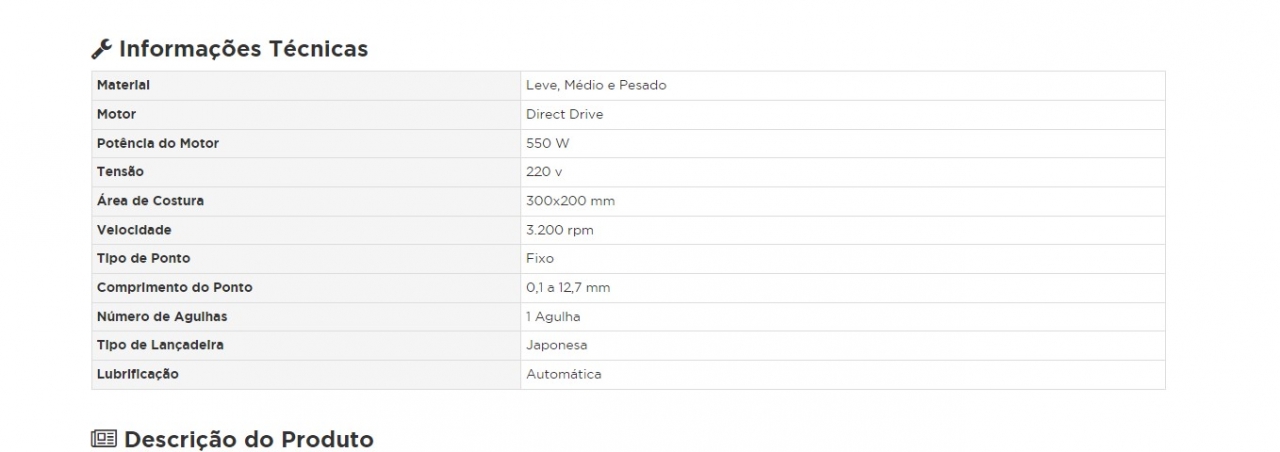Select the '3.200 rpm' value
Viewport: 1280px width, 452px height.
(x=559, y=230)
